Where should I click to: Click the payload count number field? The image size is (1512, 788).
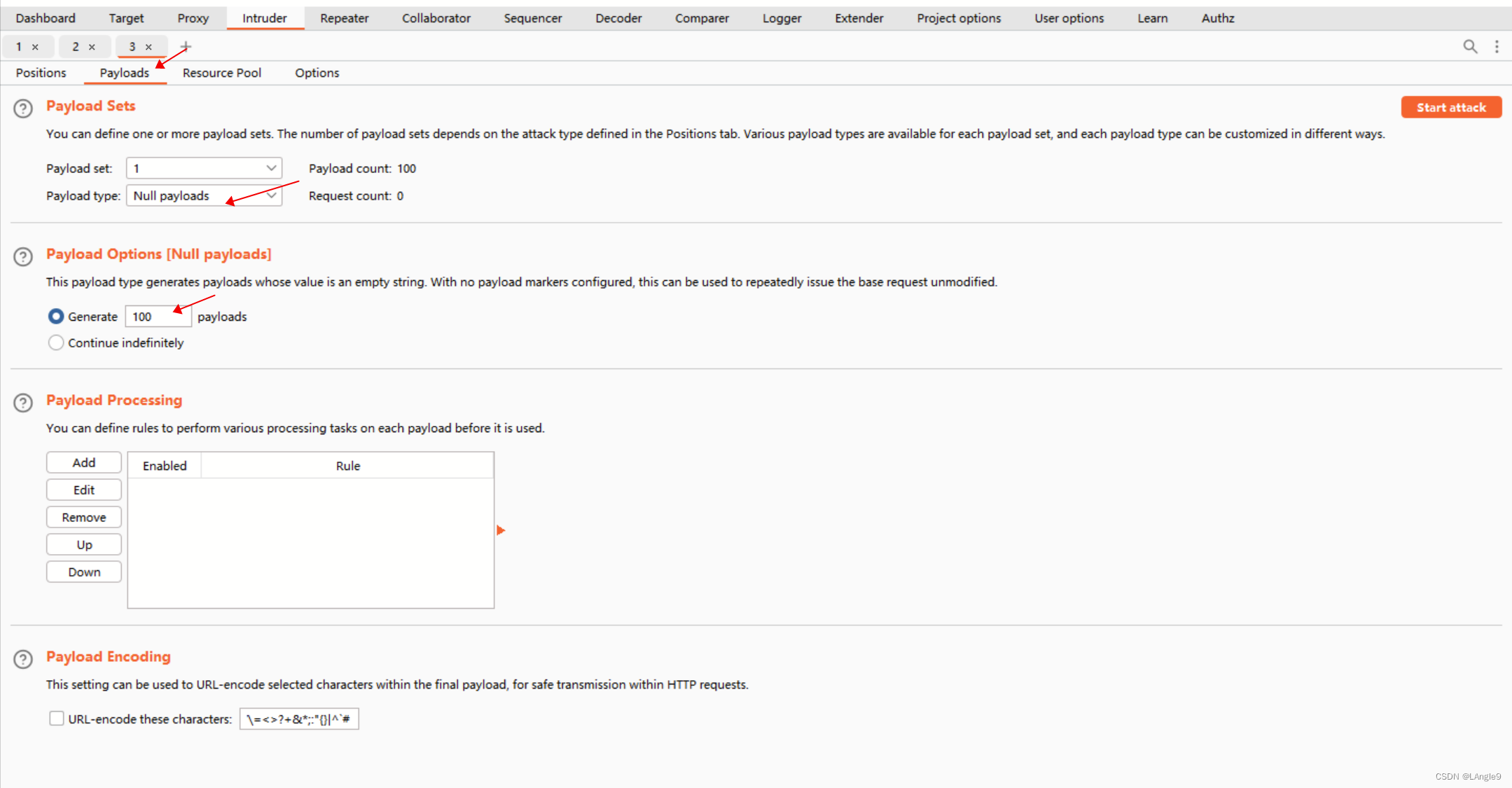158,317
